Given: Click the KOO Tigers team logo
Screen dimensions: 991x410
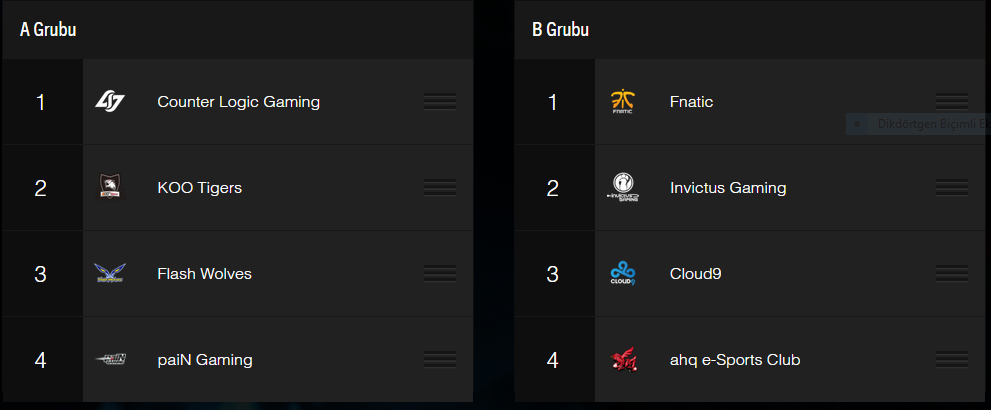Looking at the screenshot, I should pyautogui.click(x=110, y=187).
